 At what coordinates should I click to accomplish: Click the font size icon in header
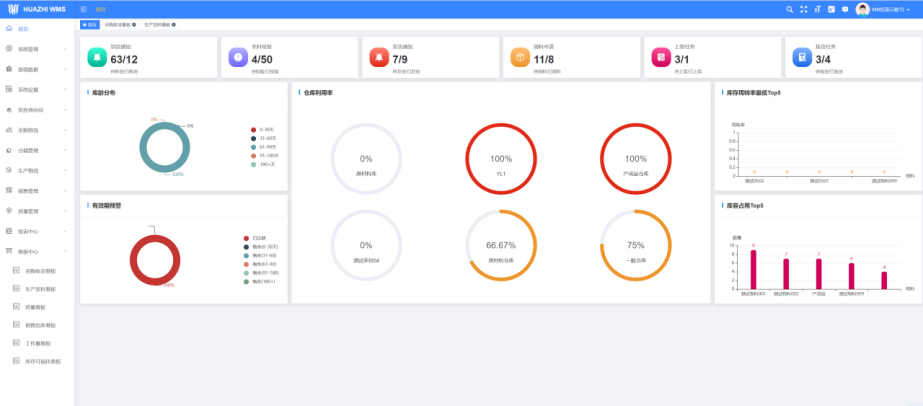pos(817,9)
